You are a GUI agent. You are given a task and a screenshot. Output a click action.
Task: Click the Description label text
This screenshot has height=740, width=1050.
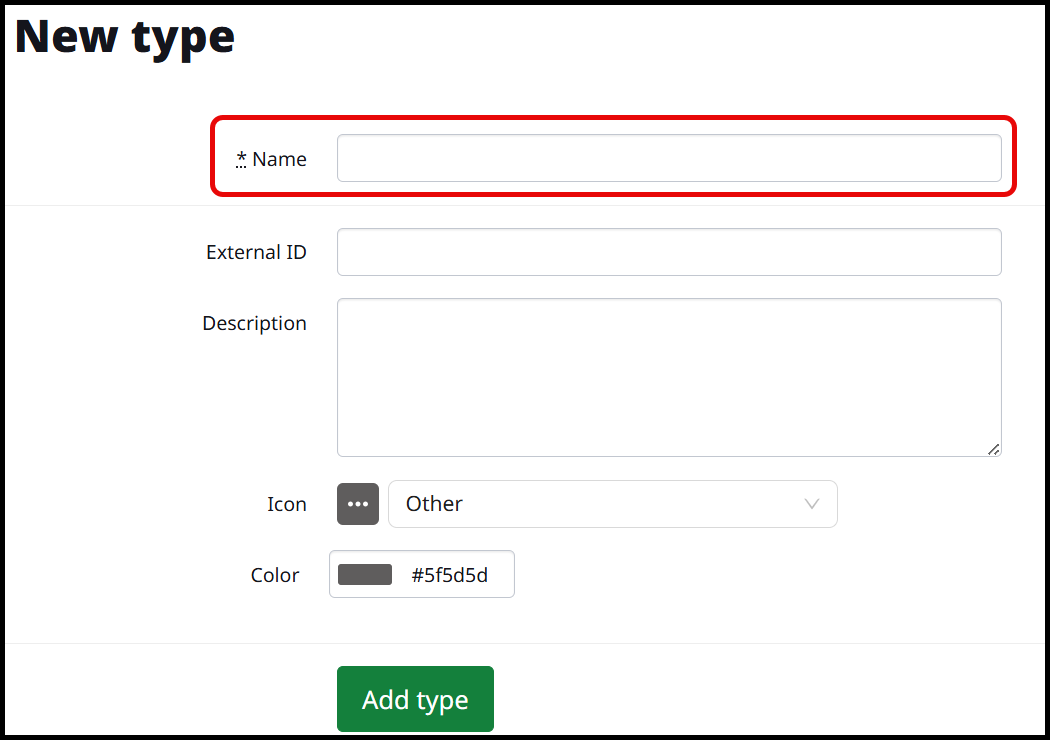[254, 324]
